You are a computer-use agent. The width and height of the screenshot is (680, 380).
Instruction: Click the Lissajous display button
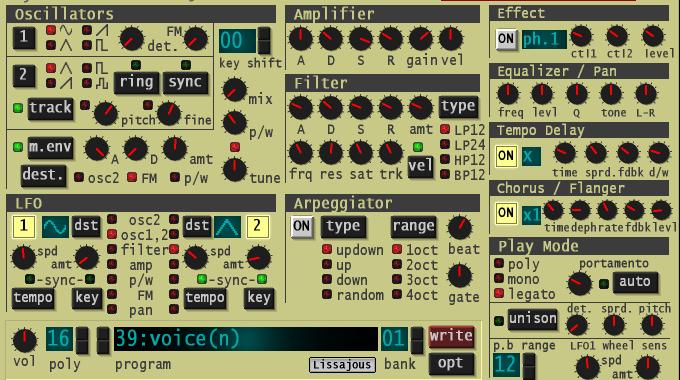(x=342, y=364)
